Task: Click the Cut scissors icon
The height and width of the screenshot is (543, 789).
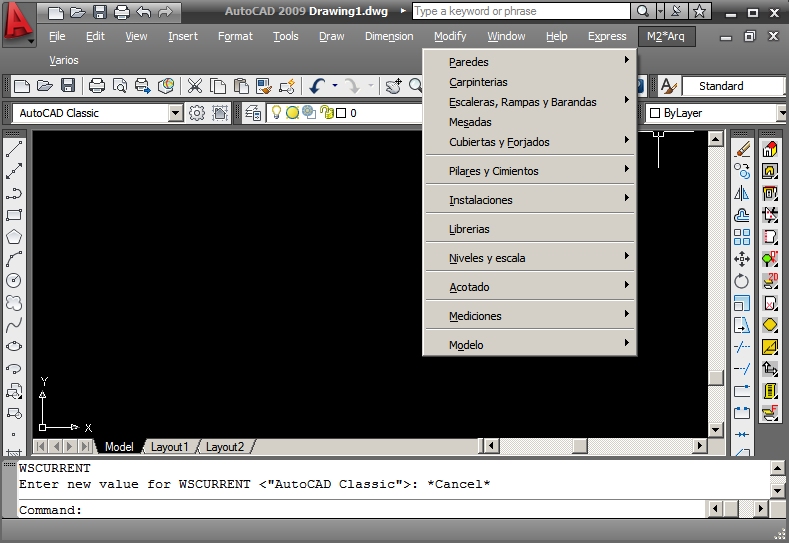Action: [x=194, y=86]
